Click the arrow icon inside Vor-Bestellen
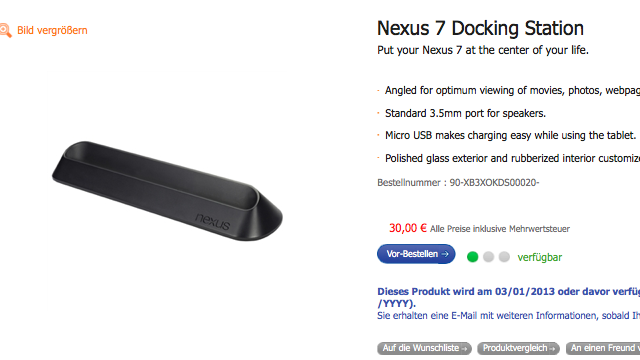Screen dimensions: 640x360 [x=445, y=254]
